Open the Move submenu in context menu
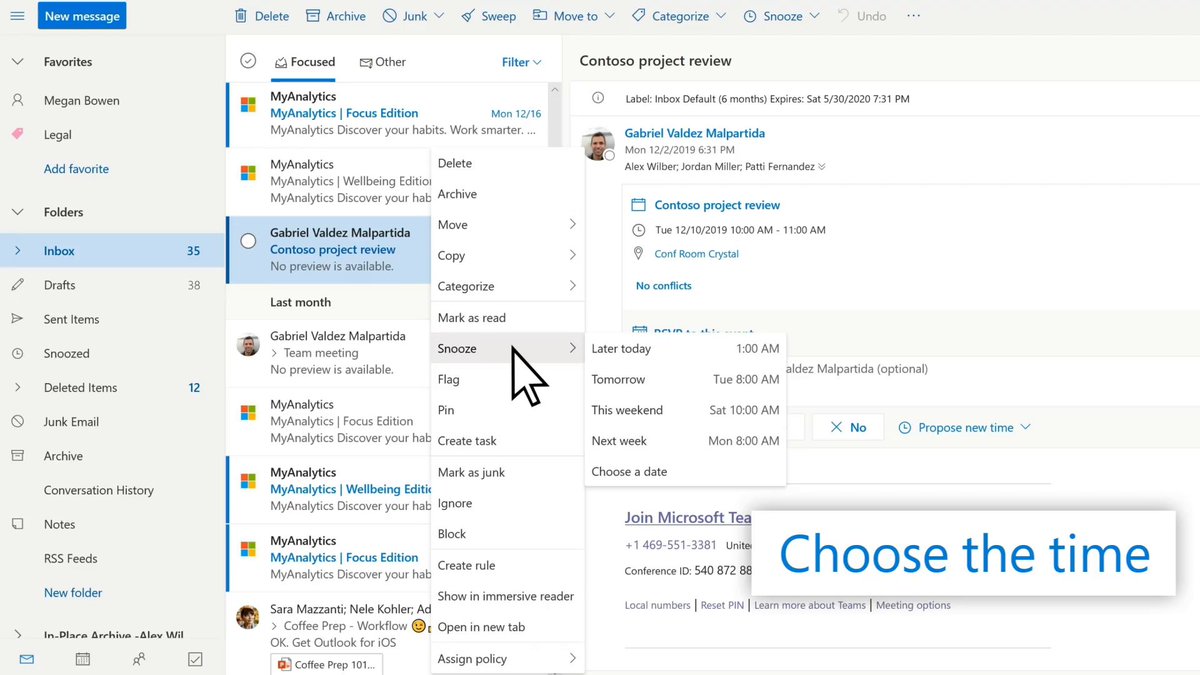This screenshot has width=1200, height=675. click(507, 225)
